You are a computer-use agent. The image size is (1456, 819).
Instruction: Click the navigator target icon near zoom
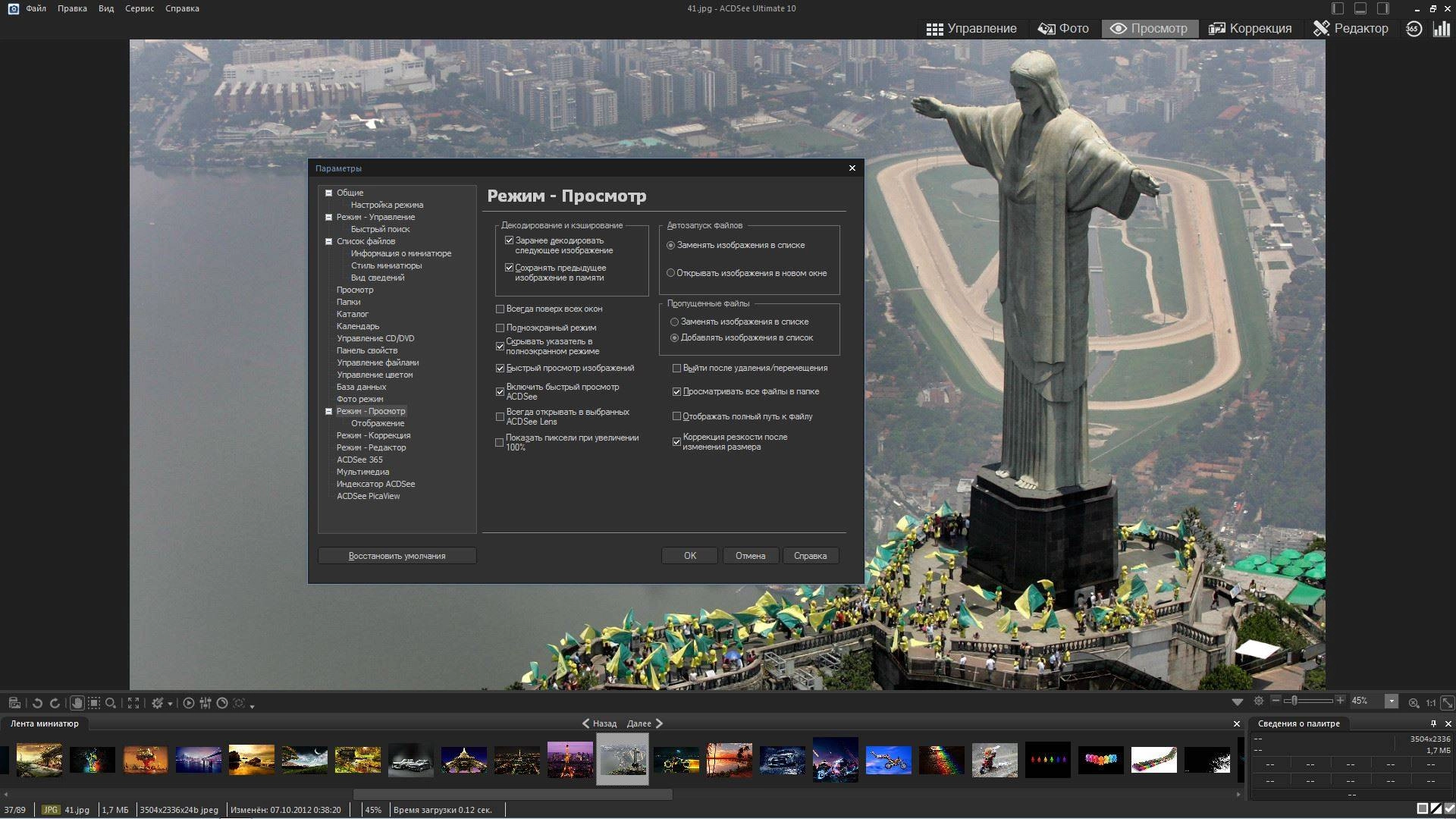[1259, 701]
